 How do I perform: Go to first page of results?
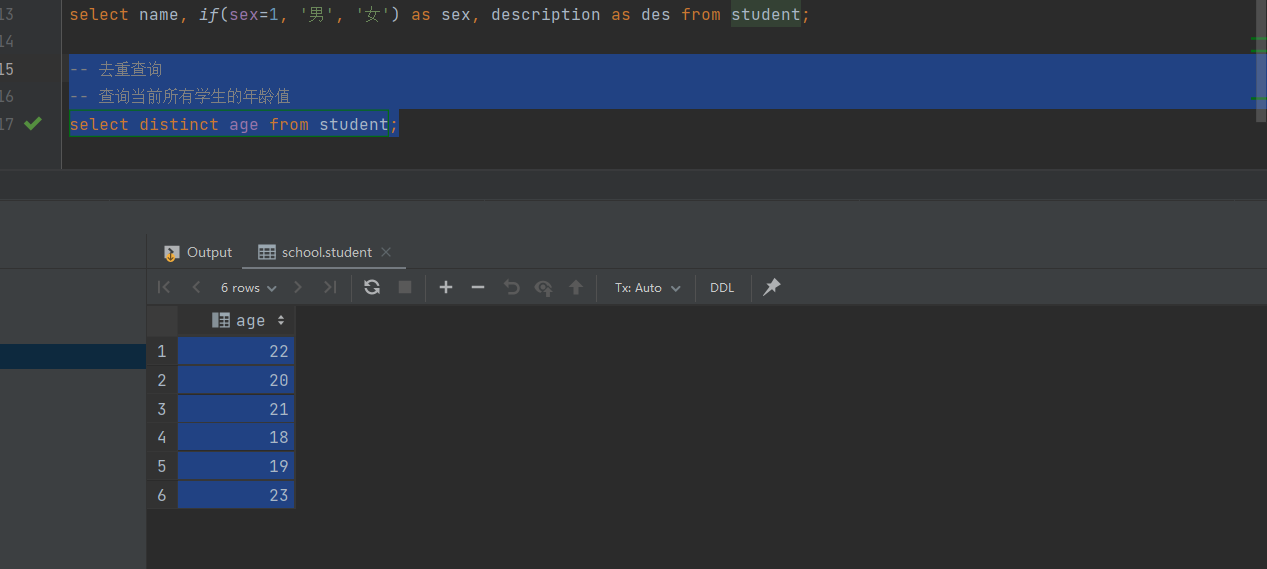(164, 287)
